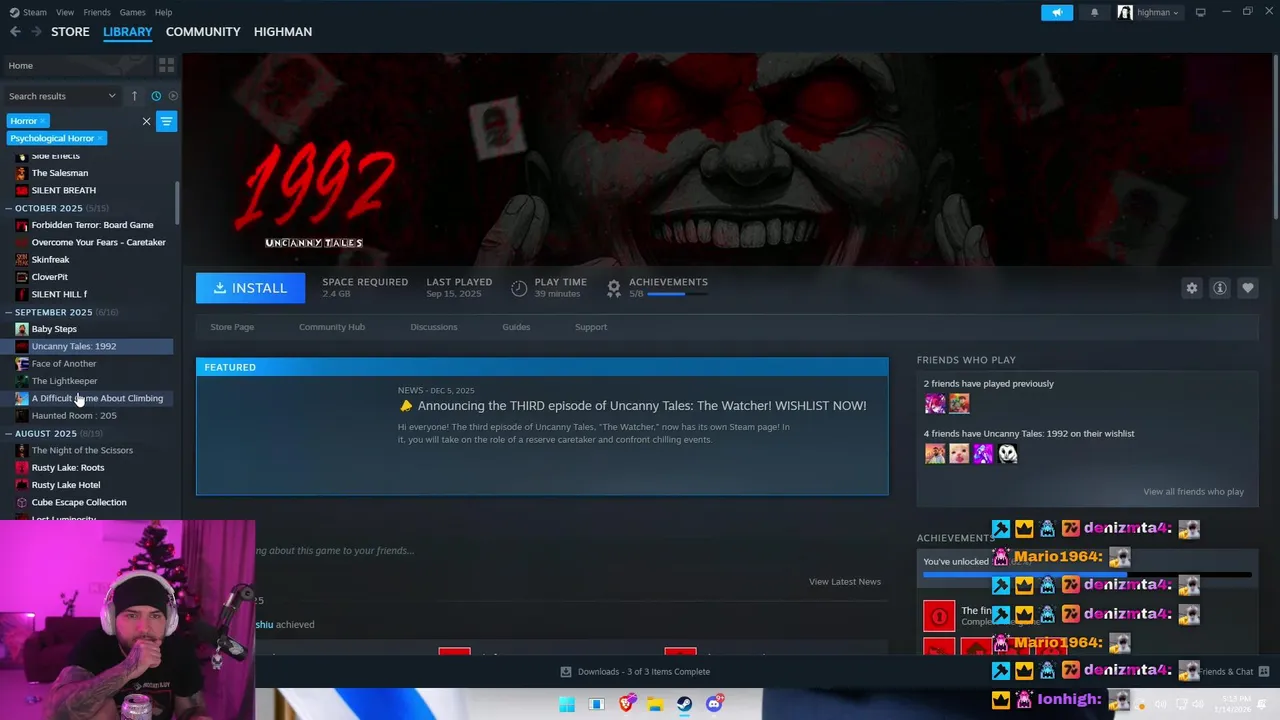Viewport: 1280px width, 720px height.
Task: Click first friend avatar who played previously
Action: tap(935, 404)
